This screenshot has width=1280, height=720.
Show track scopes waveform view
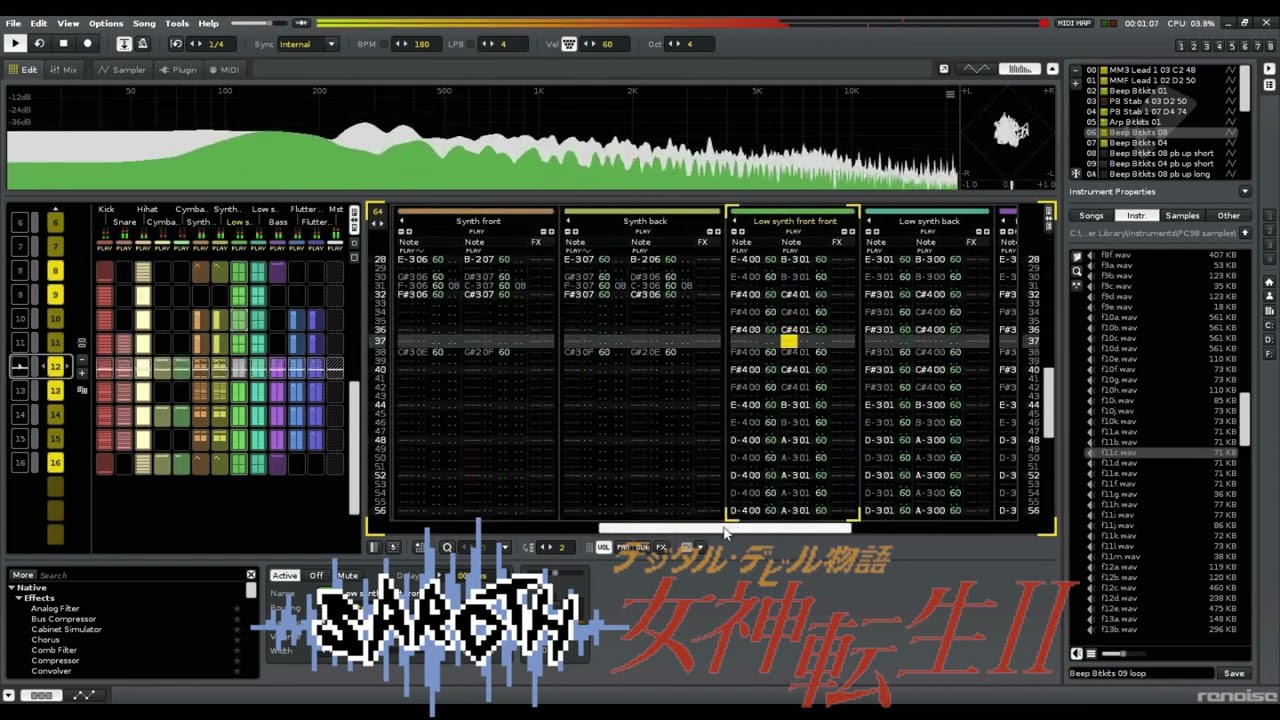pos(976,69)
